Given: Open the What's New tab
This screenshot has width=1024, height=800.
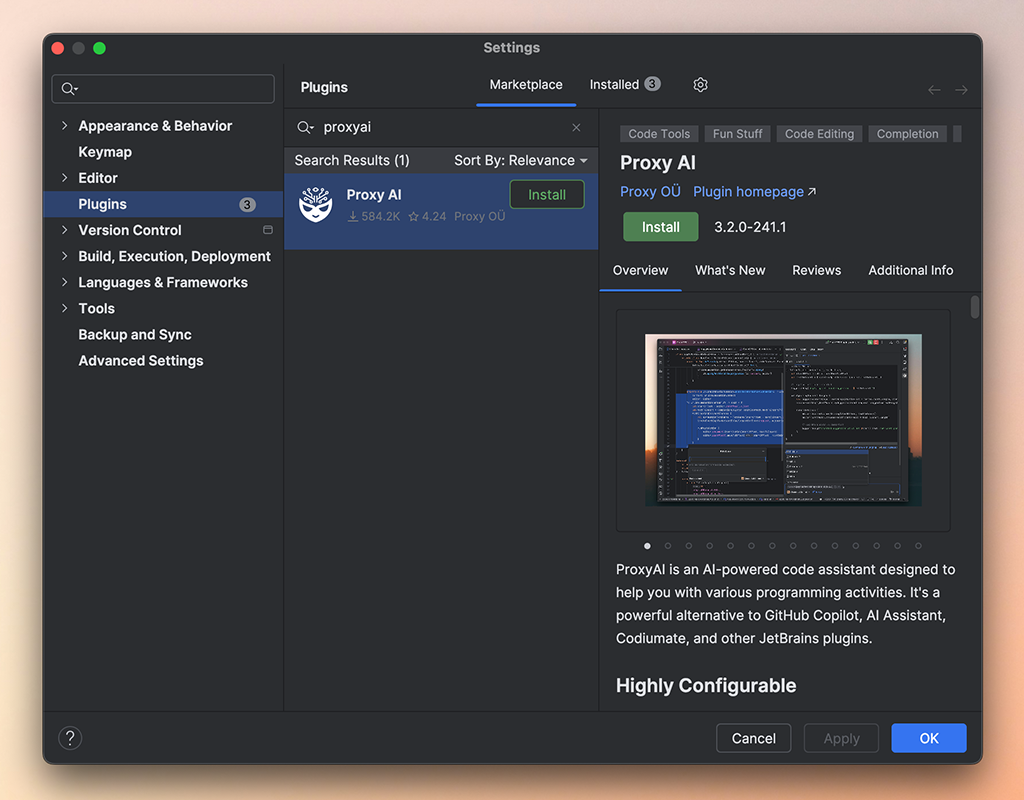Looking at the screenshot, I should pyautogui.click(x=730, y=270).
